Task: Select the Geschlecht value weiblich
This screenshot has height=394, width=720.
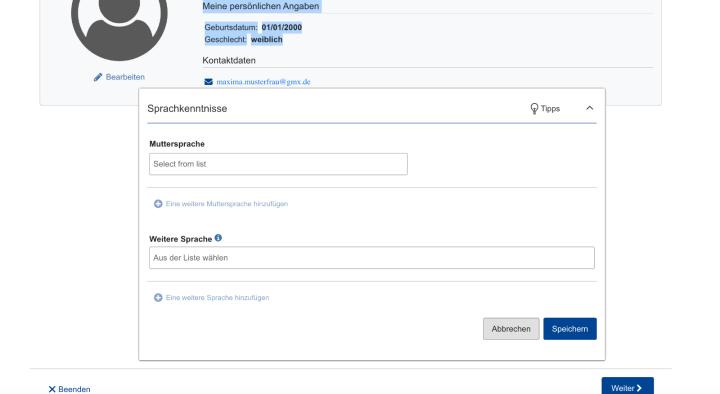Action: point(266,39)
